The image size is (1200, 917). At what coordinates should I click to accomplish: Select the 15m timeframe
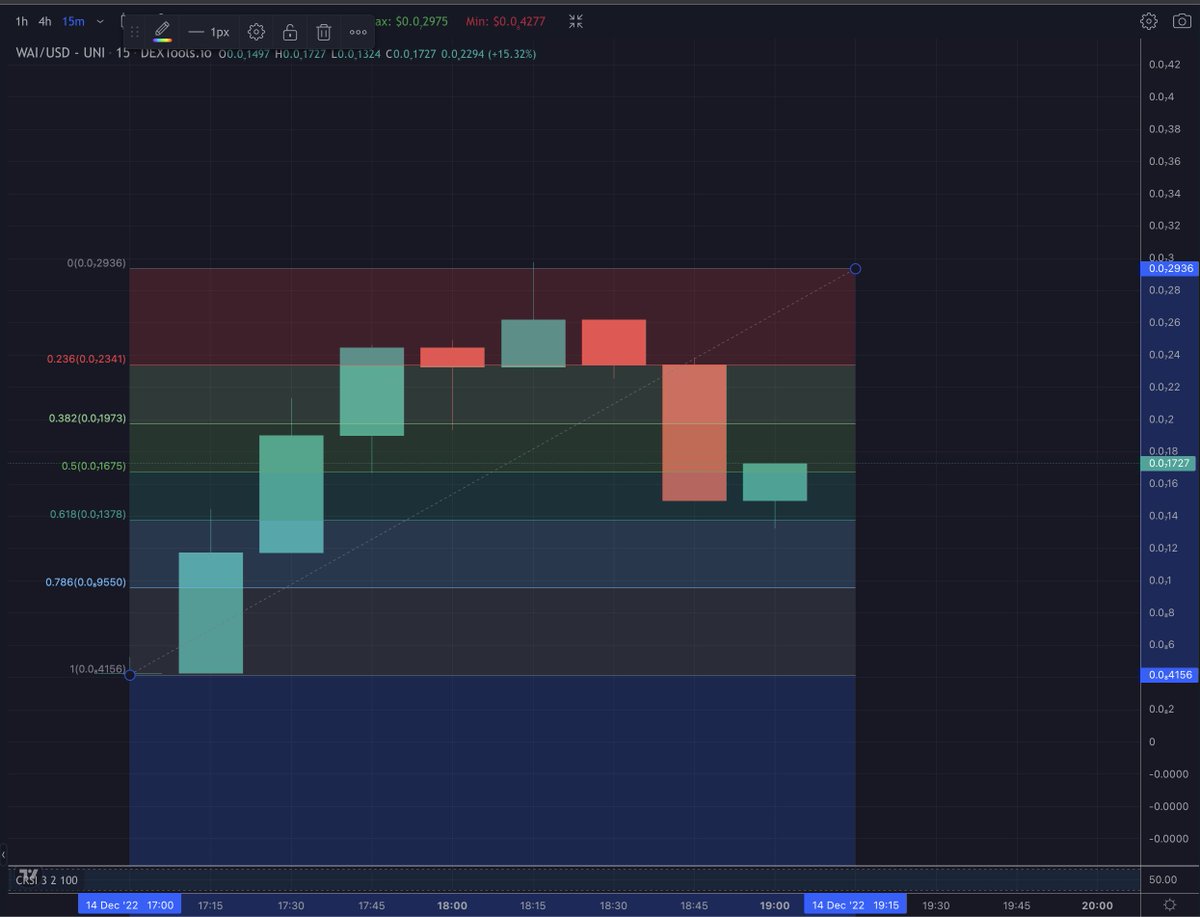coord(73,20)
